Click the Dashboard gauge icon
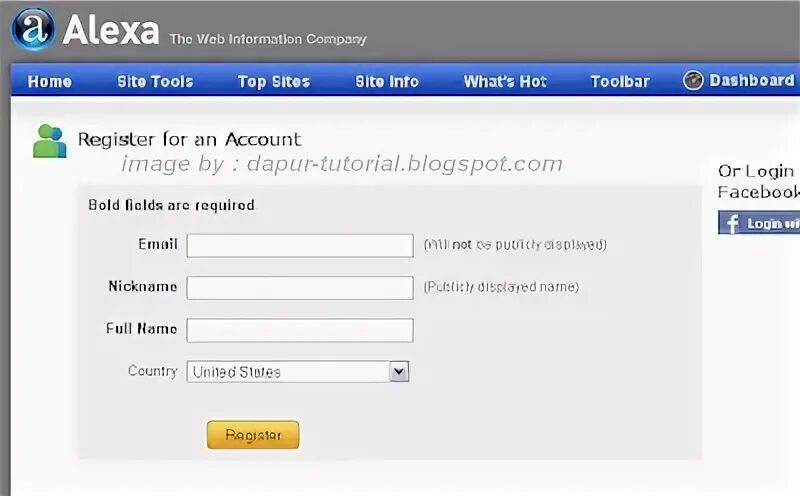800x496 pixels. [x=693, y=81]
